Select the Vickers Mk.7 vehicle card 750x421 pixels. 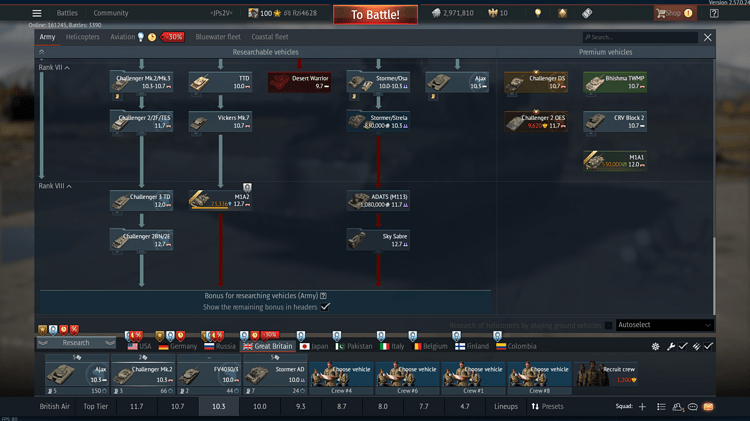[x=221, y=122]
